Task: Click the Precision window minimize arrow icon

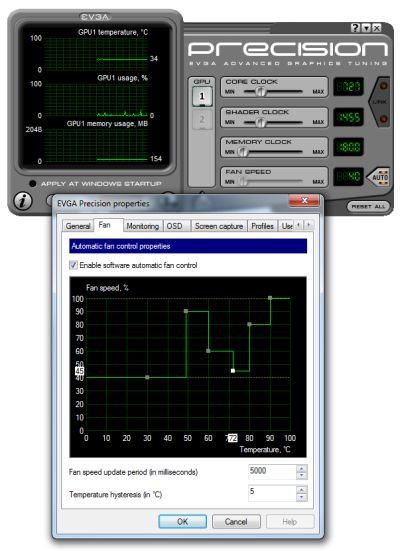Action: coord(366,28)
